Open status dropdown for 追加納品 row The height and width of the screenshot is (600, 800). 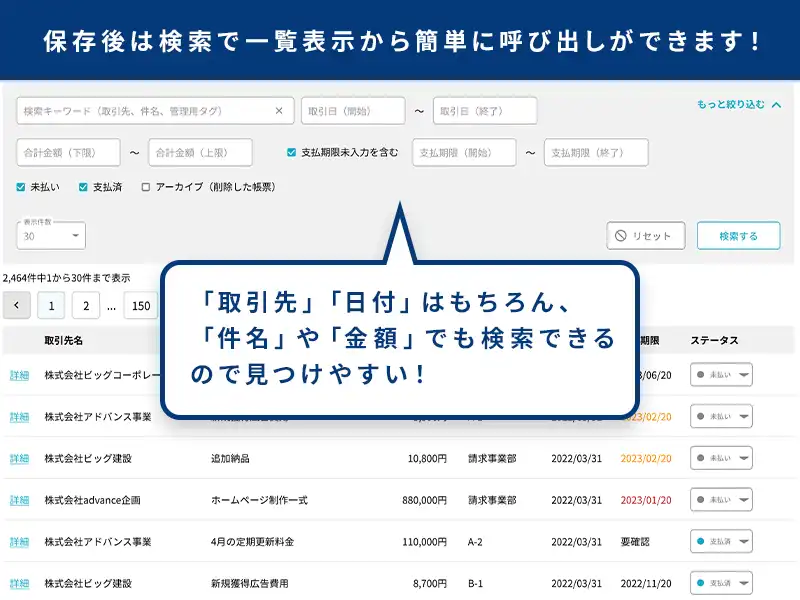721,459
